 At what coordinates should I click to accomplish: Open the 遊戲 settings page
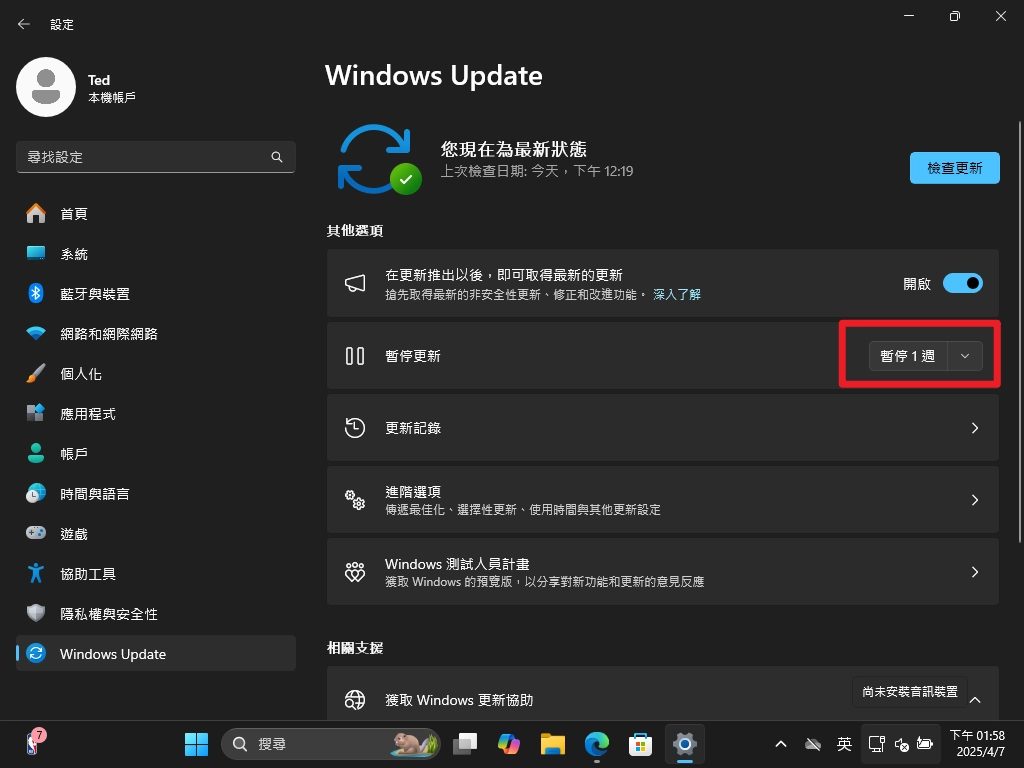pos(74,533)
